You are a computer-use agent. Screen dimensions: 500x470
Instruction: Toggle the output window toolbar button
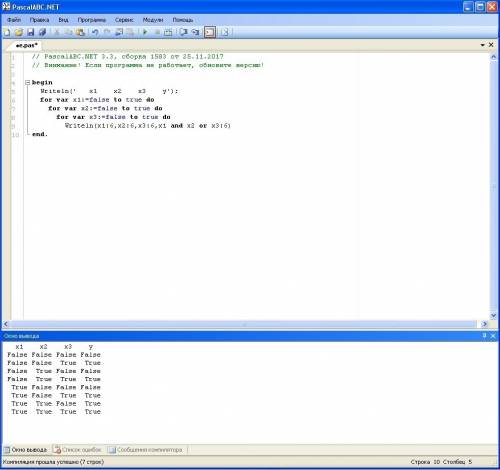(x=210, y=32)
